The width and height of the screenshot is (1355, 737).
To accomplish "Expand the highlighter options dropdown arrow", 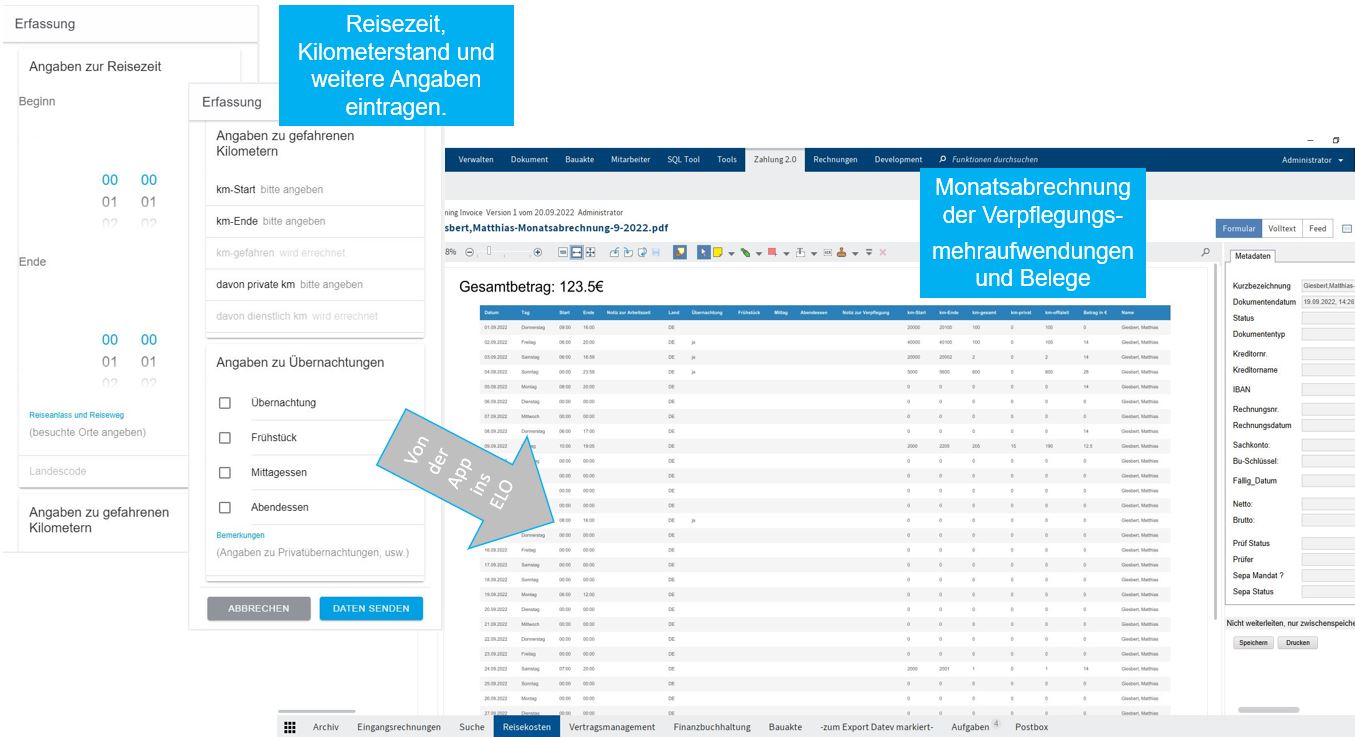I will click(x=758, y=253).
